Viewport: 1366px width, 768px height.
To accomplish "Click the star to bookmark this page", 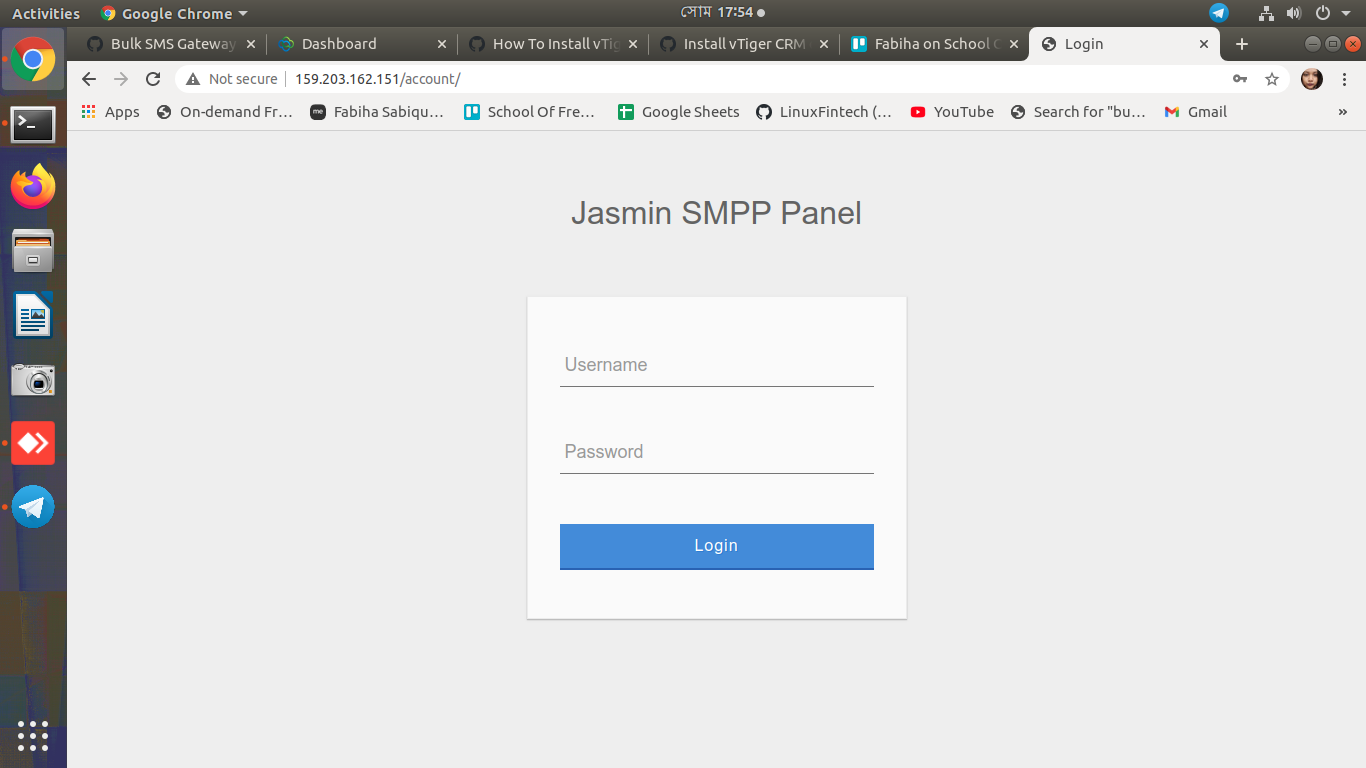I will click(x=1271, y=78).
